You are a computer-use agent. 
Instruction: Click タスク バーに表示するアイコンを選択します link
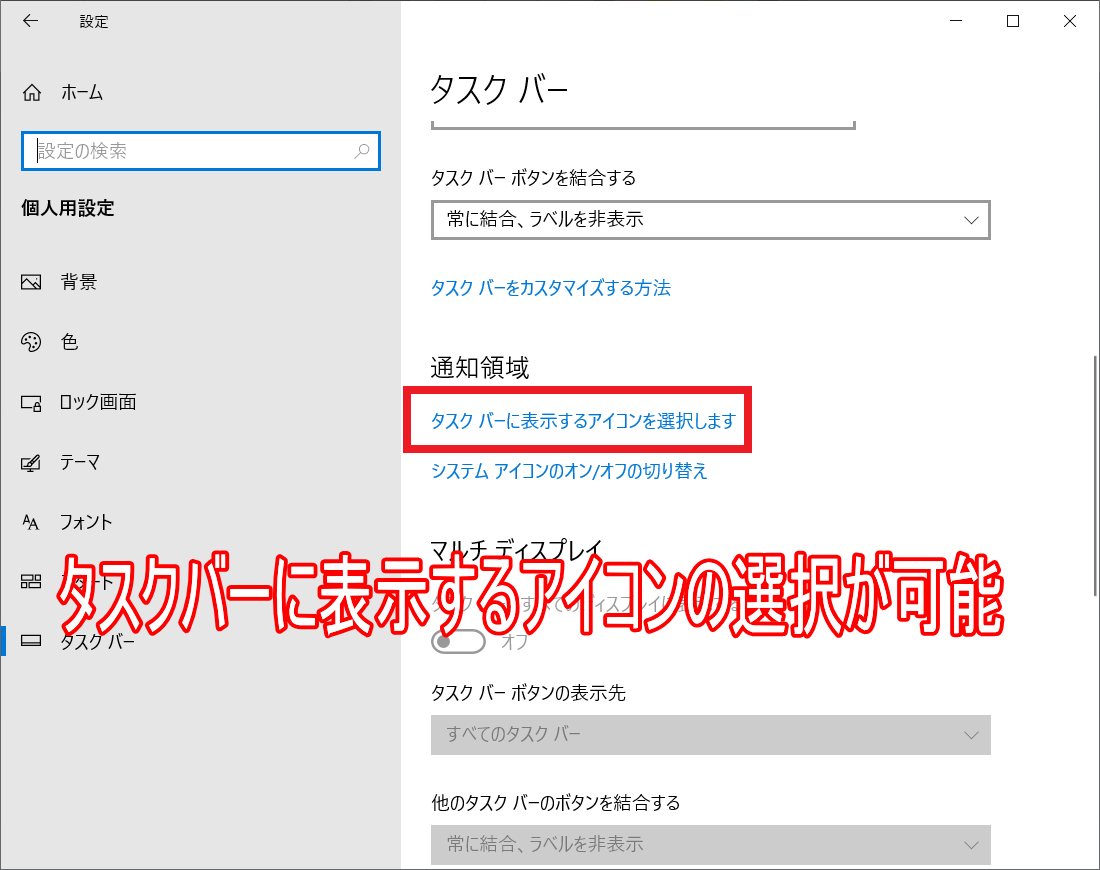coord(583,420)
